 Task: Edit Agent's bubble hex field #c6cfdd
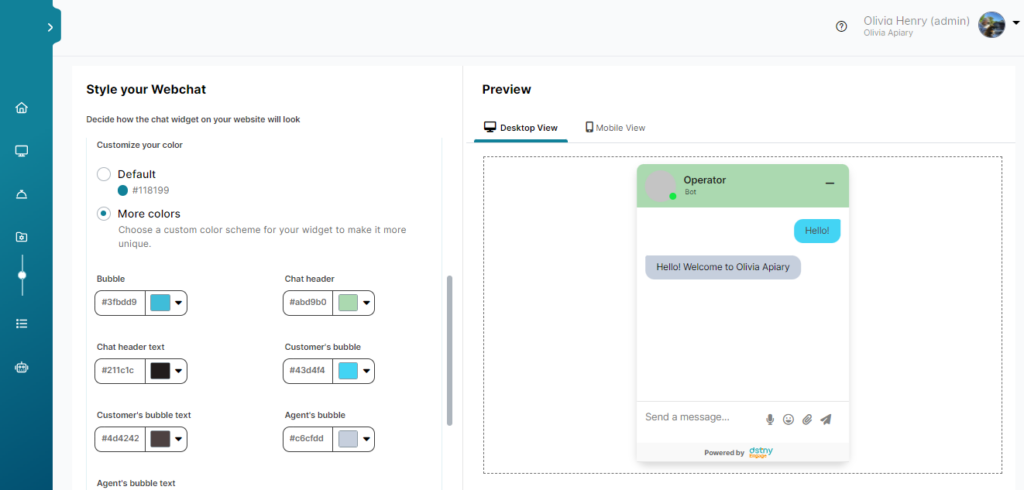tap(308, 439)
